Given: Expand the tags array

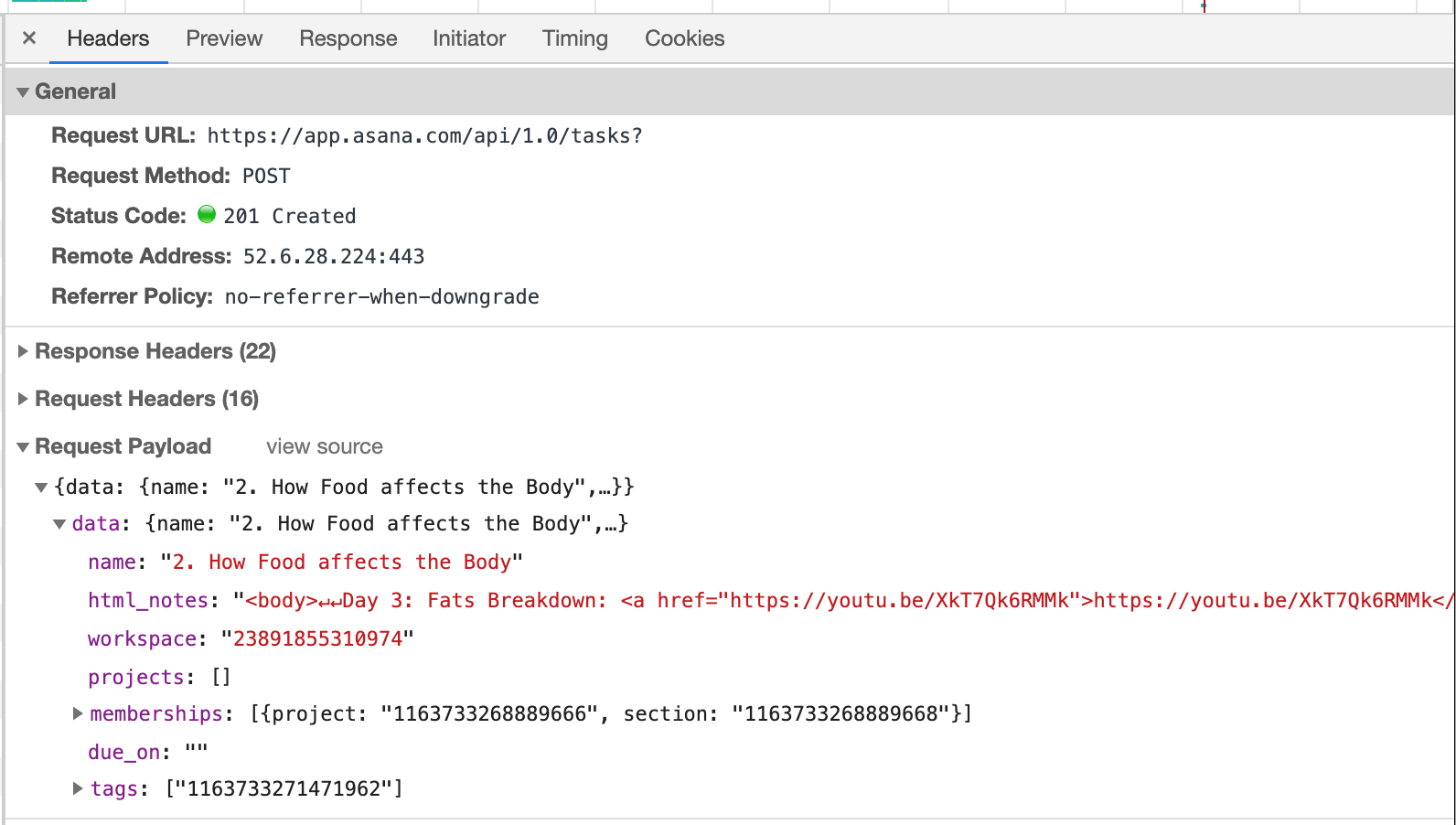Looking at the screenshot, I should [78, 788].
